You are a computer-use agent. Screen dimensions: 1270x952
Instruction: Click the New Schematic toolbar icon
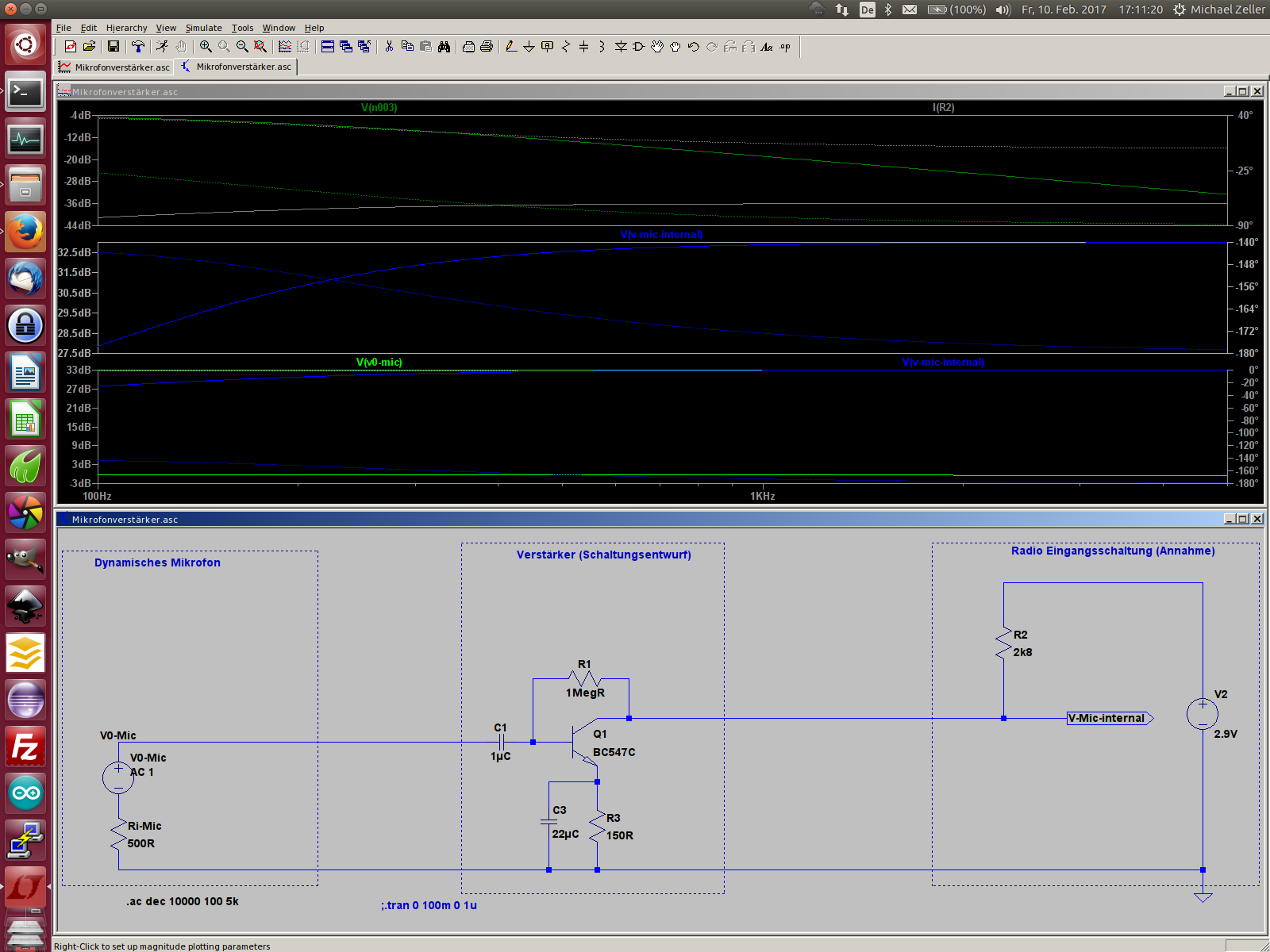(71, 47)
